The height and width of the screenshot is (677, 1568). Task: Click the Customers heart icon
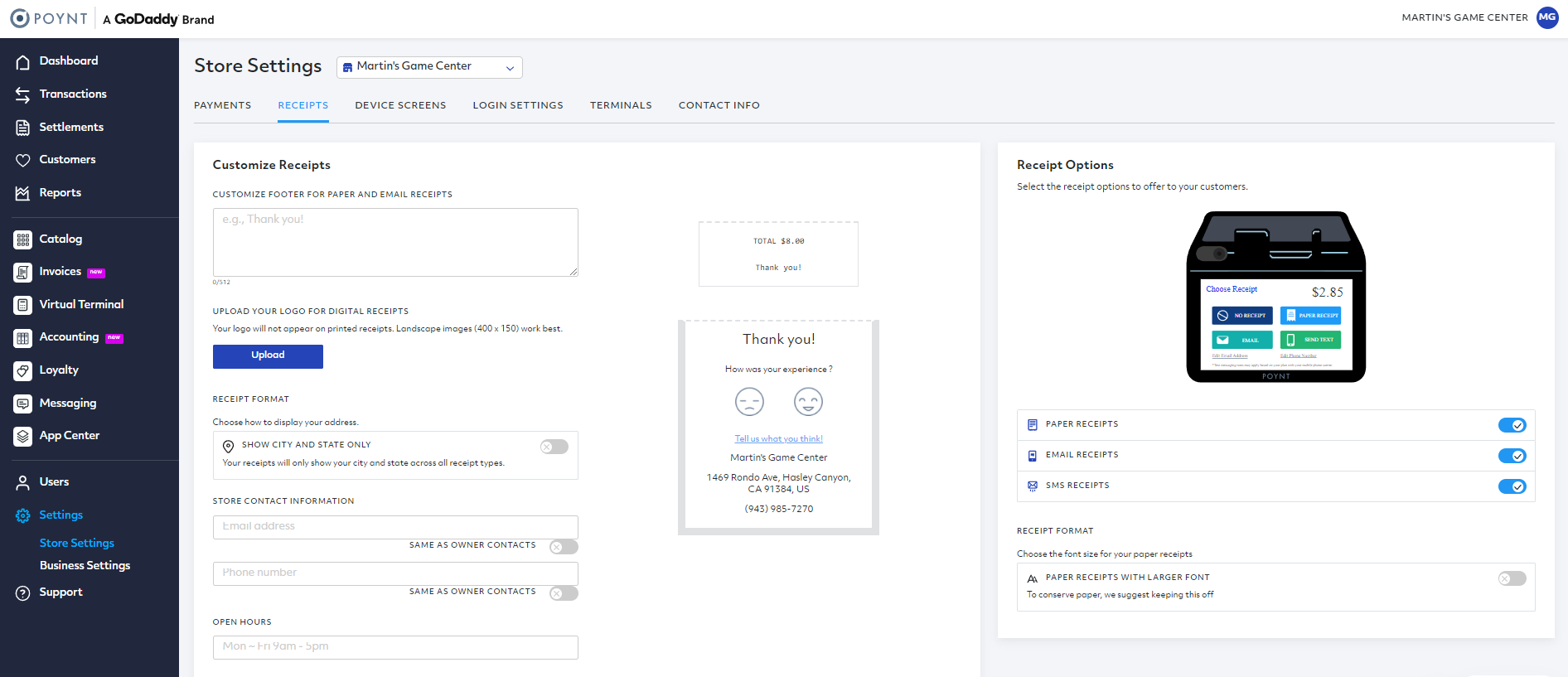[x=23, y=160]
